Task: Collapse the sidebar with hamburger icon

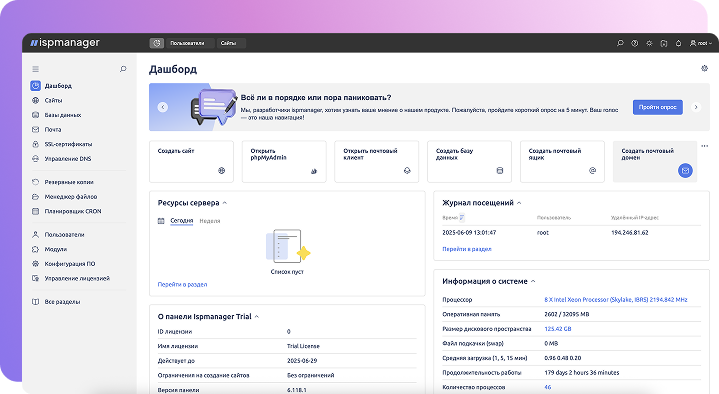Action: click(35, 69)
